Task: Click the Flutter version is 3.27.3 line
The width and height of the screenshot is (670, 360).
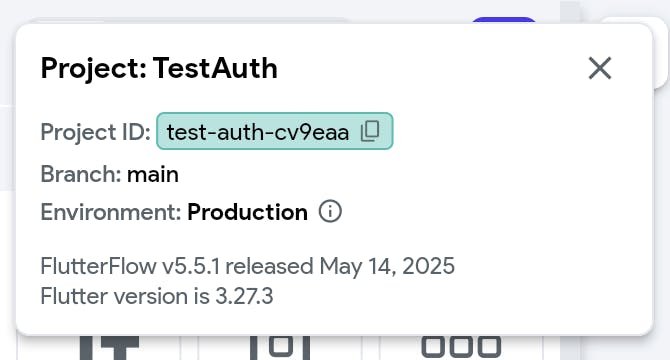Action: point(157,296)
